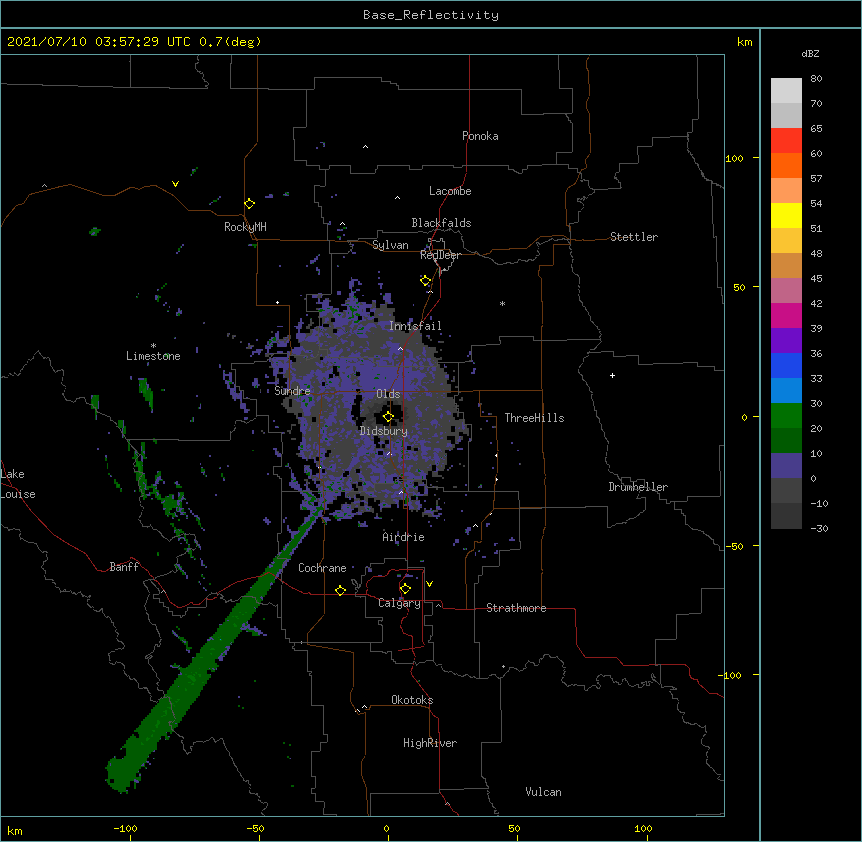Click the yellow diamond marker above Calgary label

pyautogui.click(x=405, y=589)
